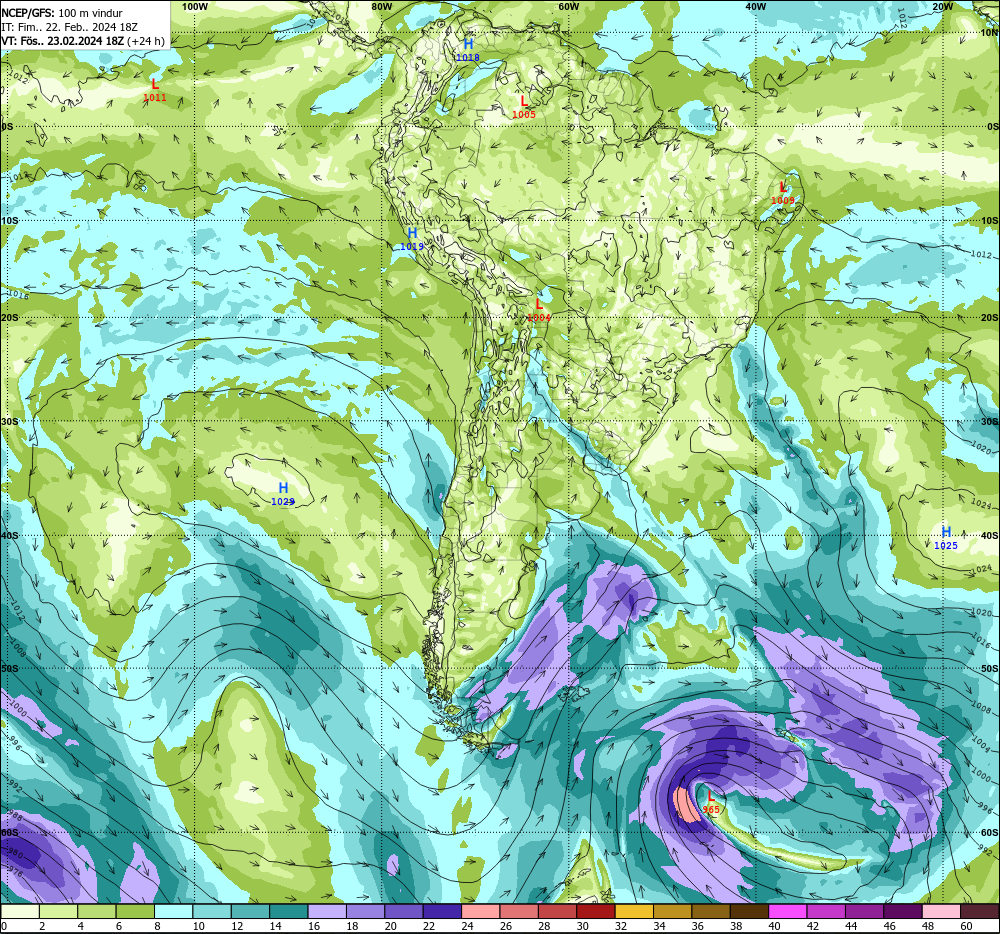1000x934 pixels.
Task: Pick the legend swatch between 40 and 42
Action: coord(787,912)
